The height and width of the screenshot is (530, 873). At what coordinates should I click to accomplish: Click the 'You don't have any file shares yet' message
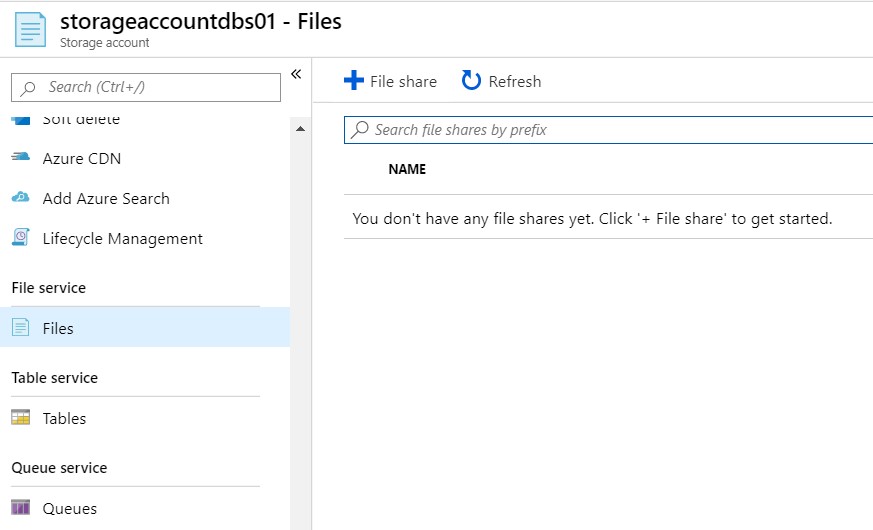(x=592, y=219)
